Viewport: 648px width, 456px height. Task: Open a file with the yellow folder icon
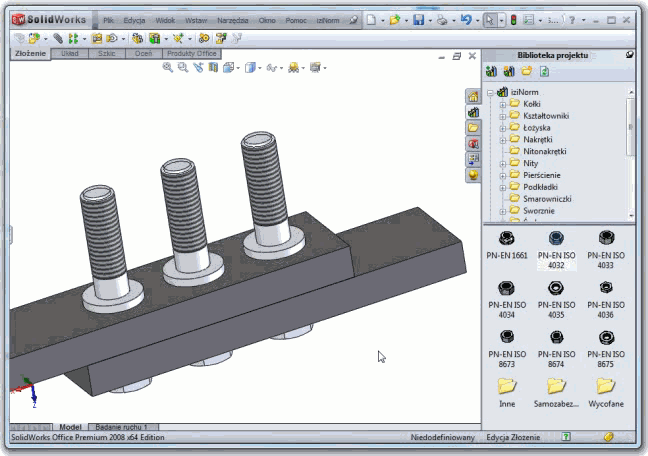click(x=395, y=20)
